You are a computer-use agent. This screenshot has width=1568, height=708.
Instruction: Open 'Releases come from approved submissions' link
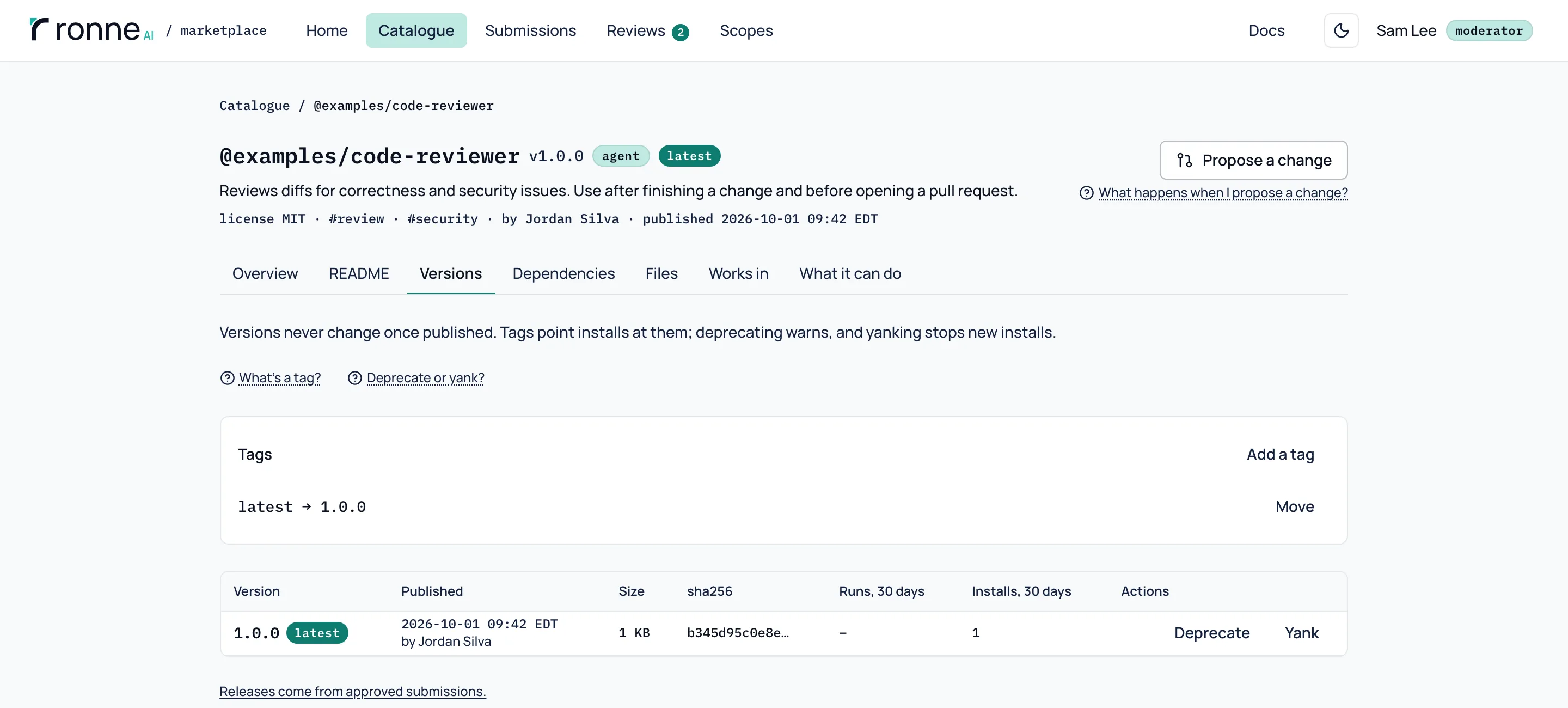point(352,692)
